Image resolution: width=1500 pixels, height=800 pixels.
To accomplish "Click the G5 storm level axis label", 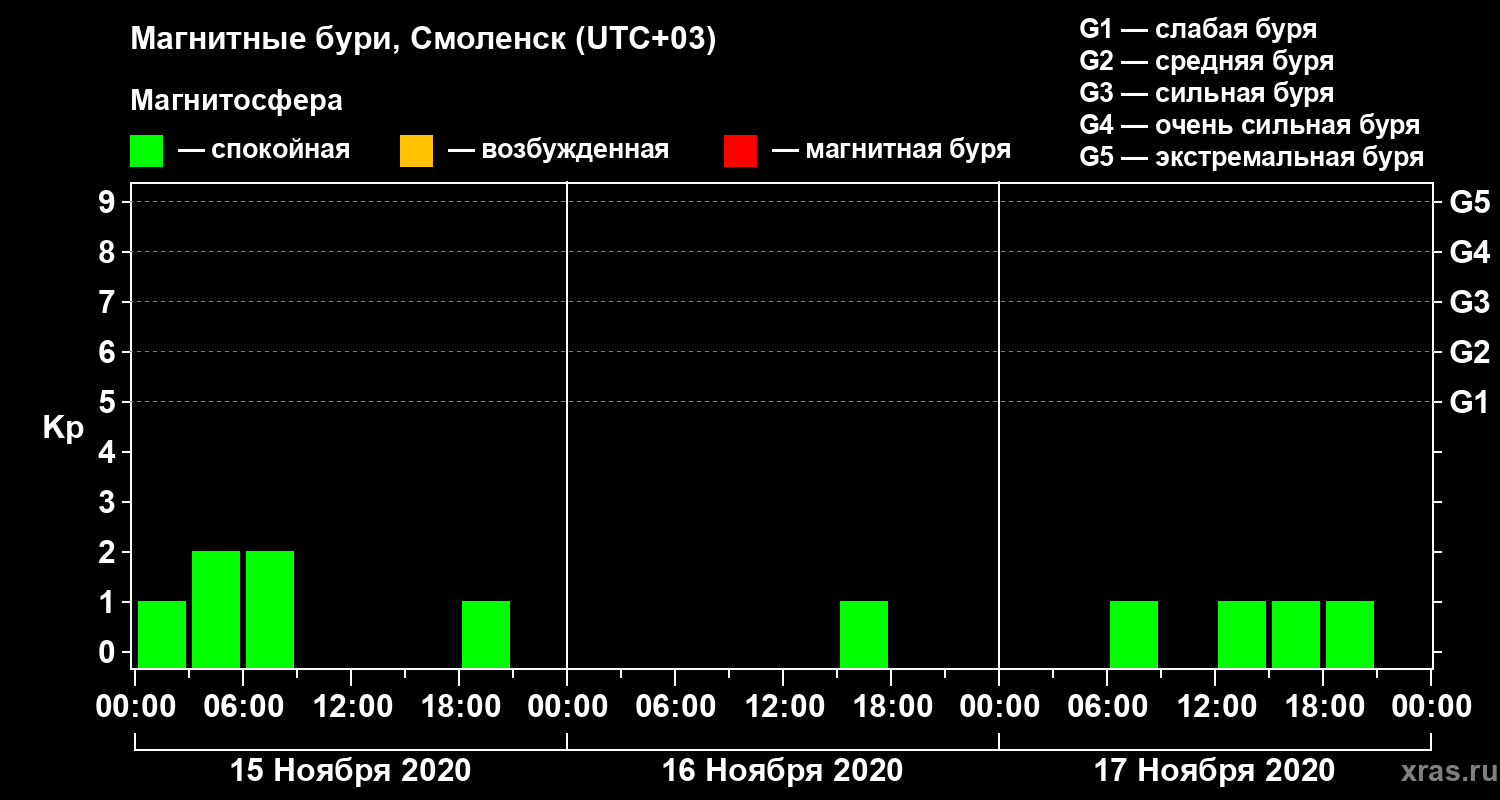I will click(x=1469, y=202).
